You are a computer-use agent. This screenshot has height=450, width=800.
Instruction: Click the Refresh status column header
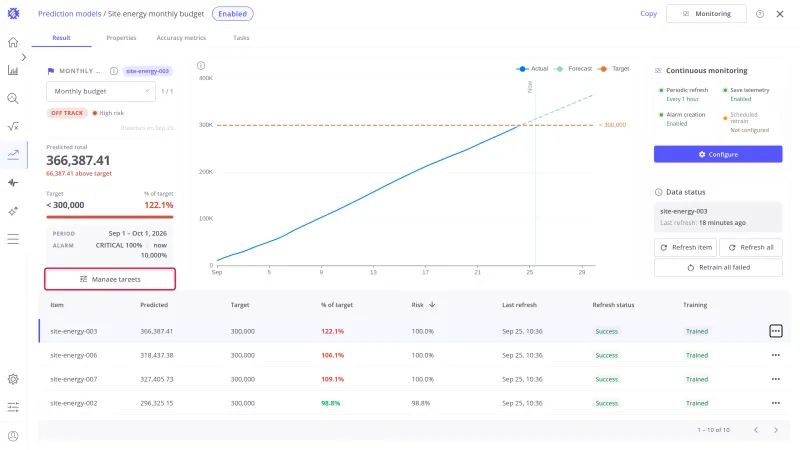613,305
